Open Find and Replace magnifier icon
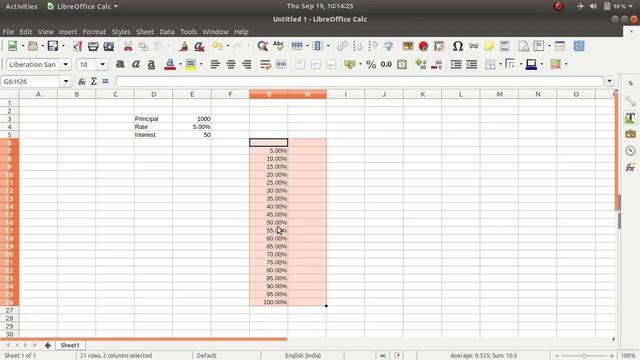Screen dimensions: 640x360 [262, 46]
